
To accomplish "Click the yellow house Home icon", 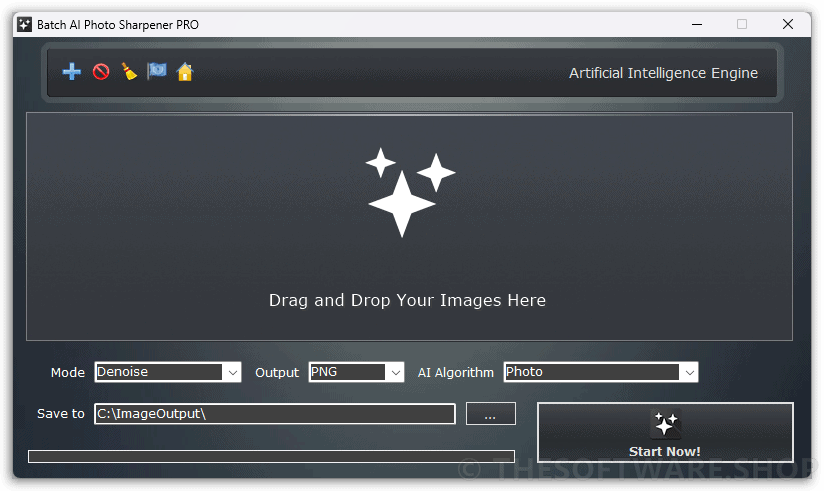I will 184,71.
